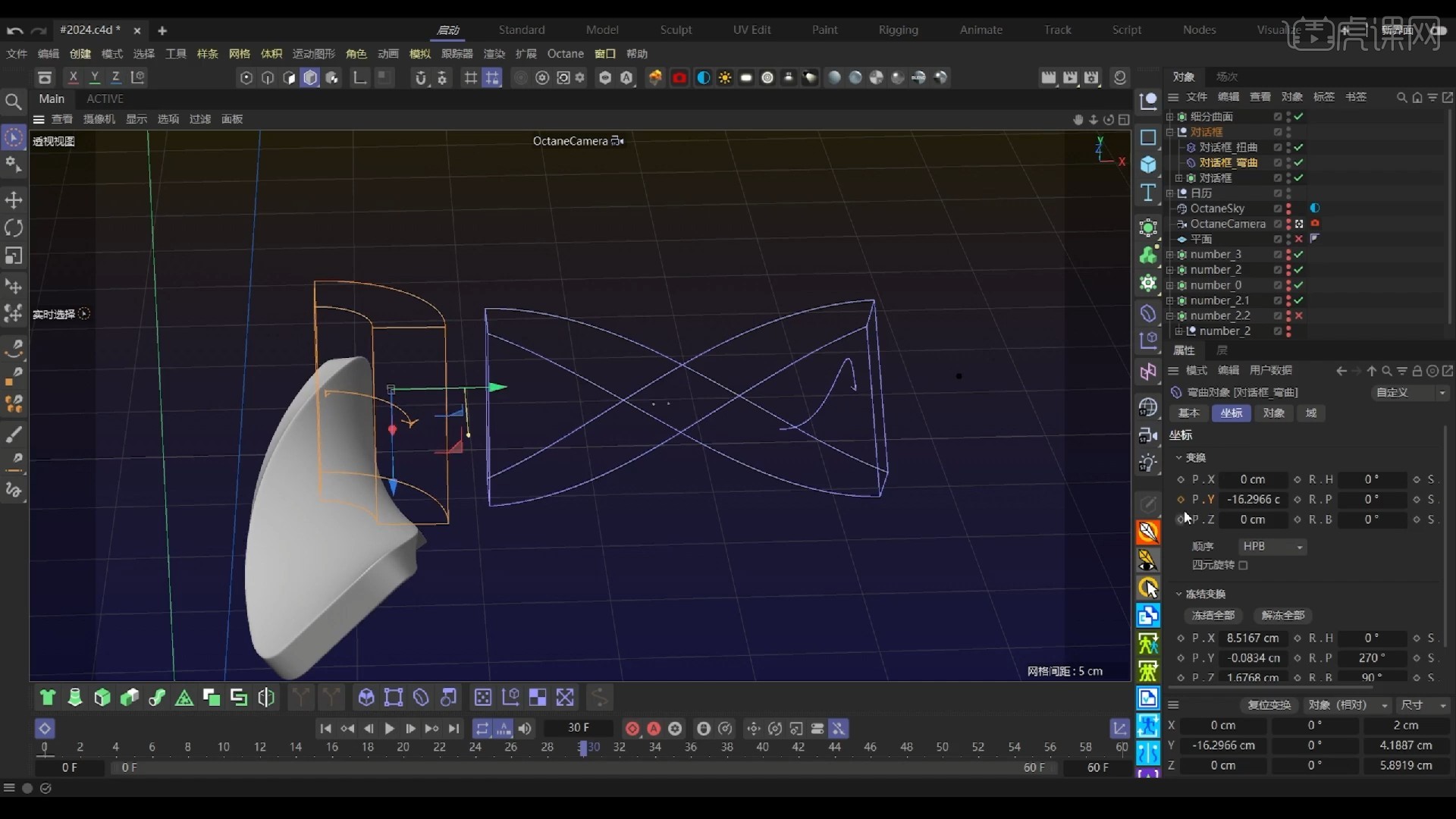Click the Cube primitive icon
Image resolution: width=1456 pixels, height=819 pixels.
[1148, 165]
